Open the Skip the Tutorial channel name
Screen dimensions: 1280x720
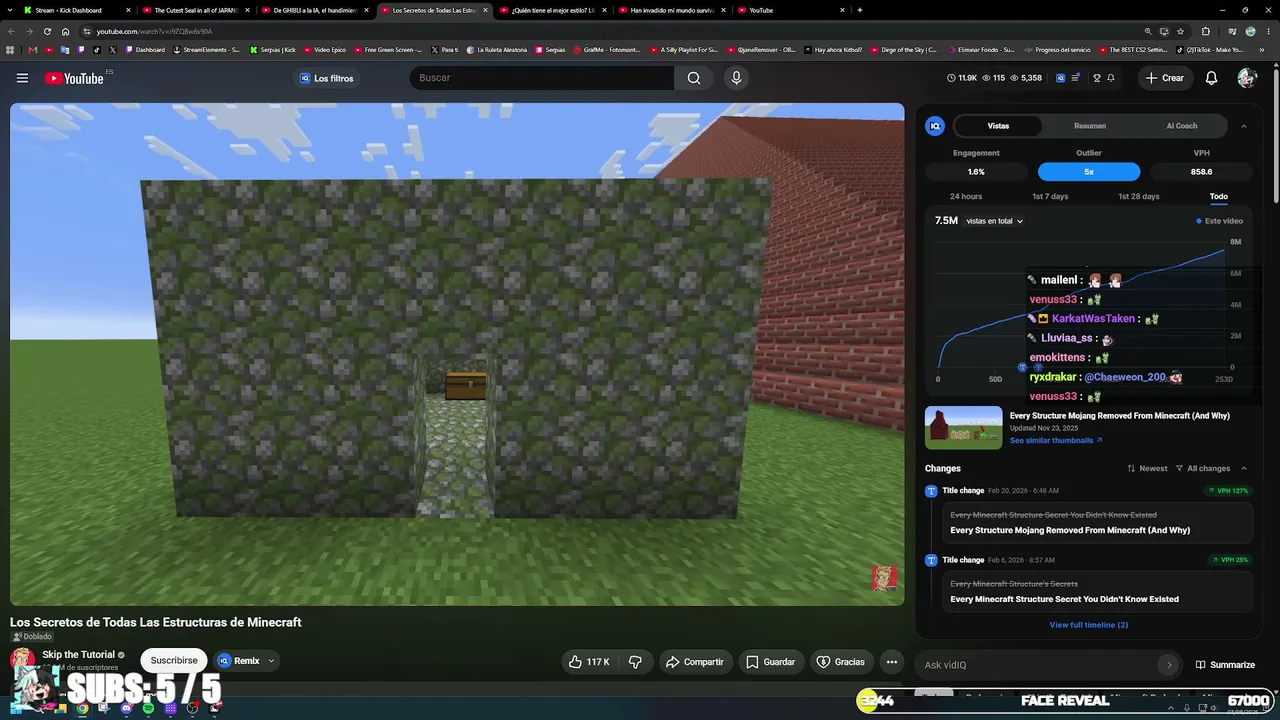78,655
